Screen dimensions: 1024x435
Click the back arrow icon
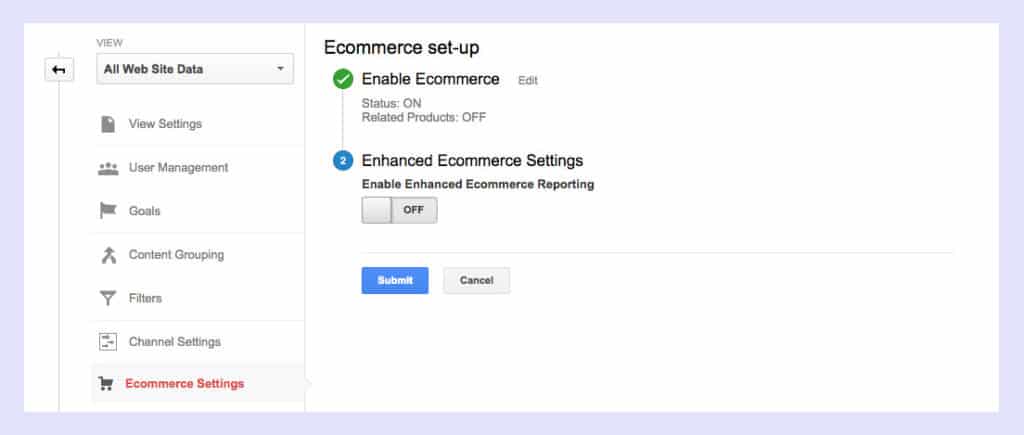click(59, 70)
